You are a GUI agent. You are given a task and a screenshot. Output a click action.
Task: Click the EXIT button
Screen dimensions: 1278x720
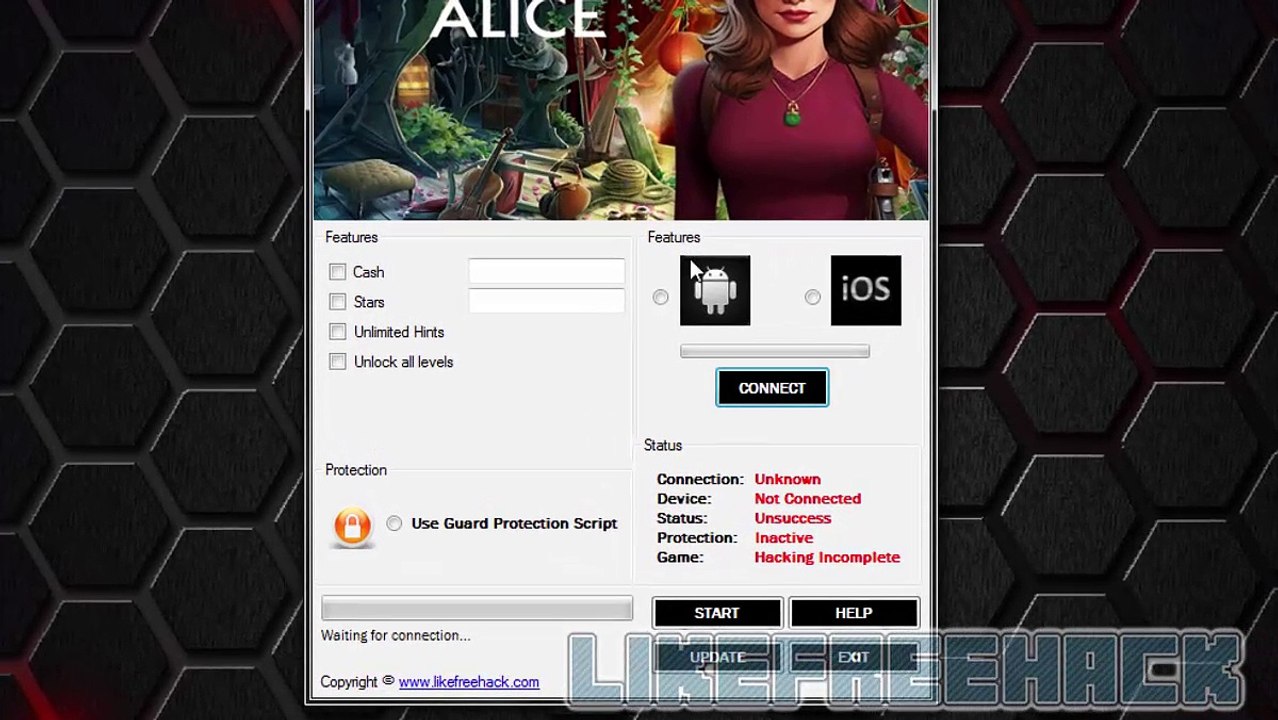854,657
